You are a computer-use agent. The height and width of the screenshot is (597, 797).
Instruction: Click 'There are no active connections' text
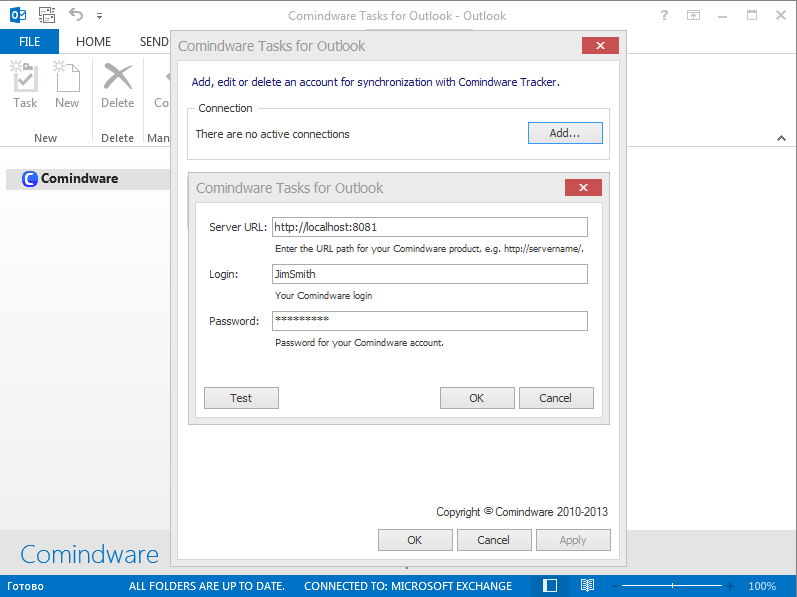(272, 134)
